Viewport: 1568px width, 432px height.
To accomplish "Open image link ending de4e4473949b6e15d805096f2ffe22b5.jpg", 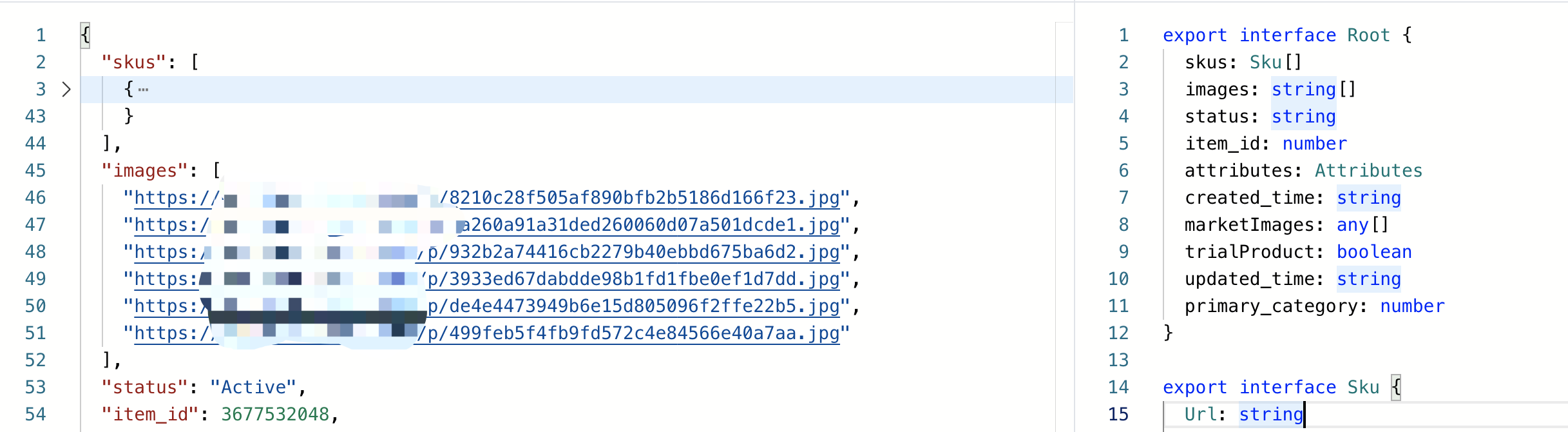I will [x=487, y=306].
